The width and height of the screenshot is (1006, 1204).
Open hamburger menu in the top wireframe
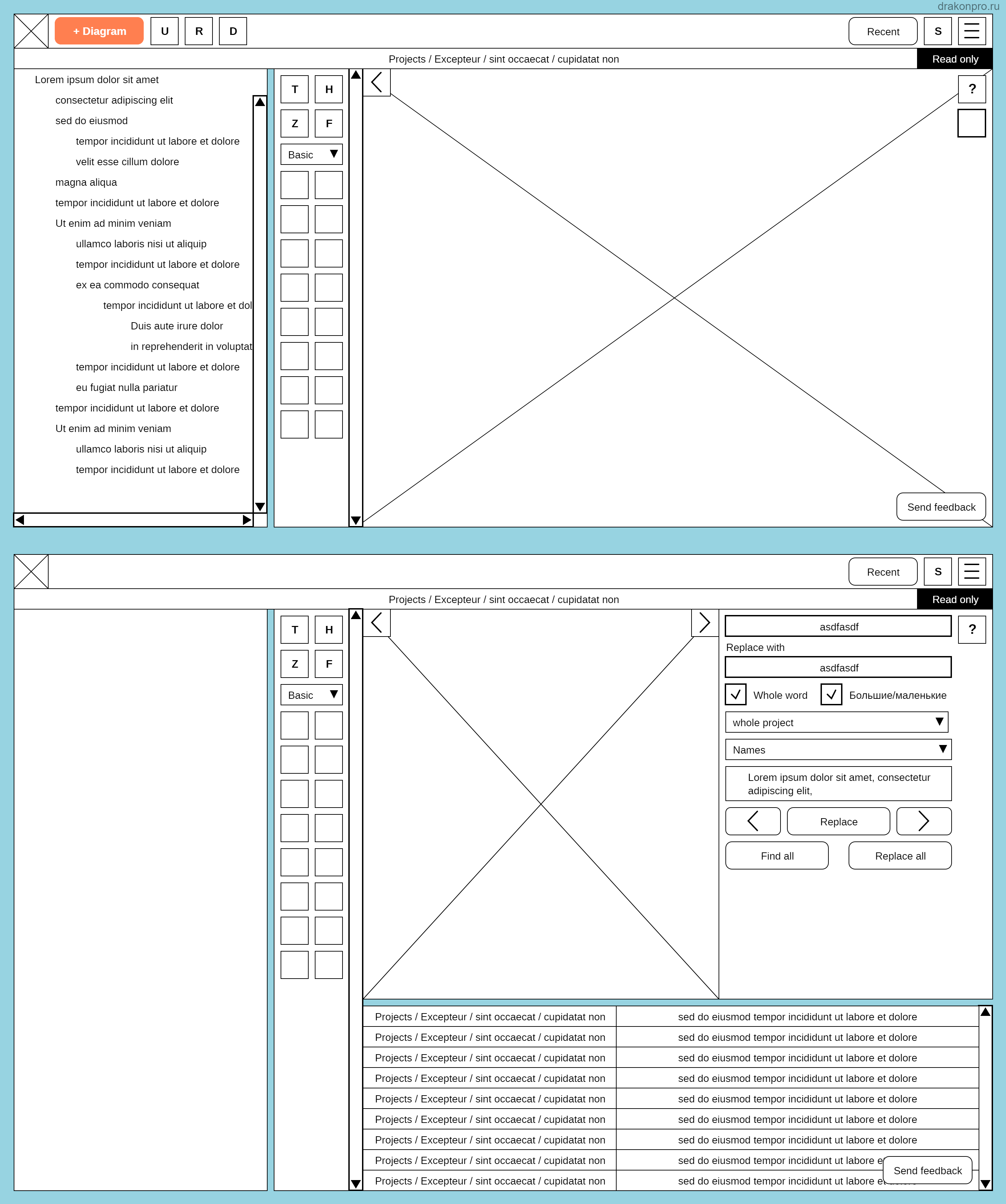(x=971, y=31)
